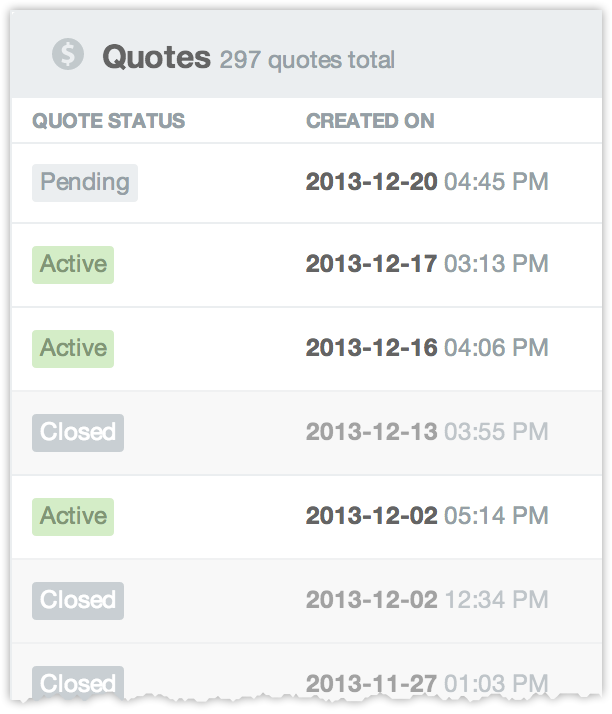Open the Active quote from 2013-12-17
The height and width of the screenshot is (714, 612).
[73, 265]
